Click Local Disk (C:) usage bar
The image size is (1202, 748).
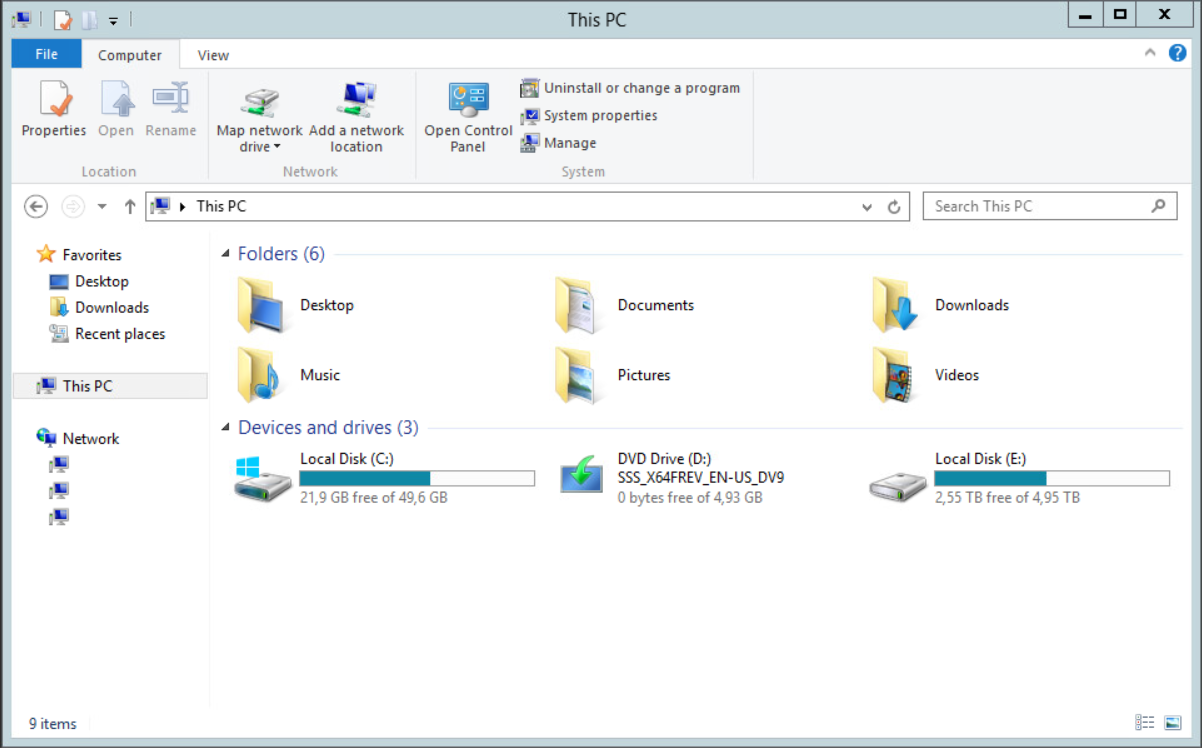[x=417, y=479]
